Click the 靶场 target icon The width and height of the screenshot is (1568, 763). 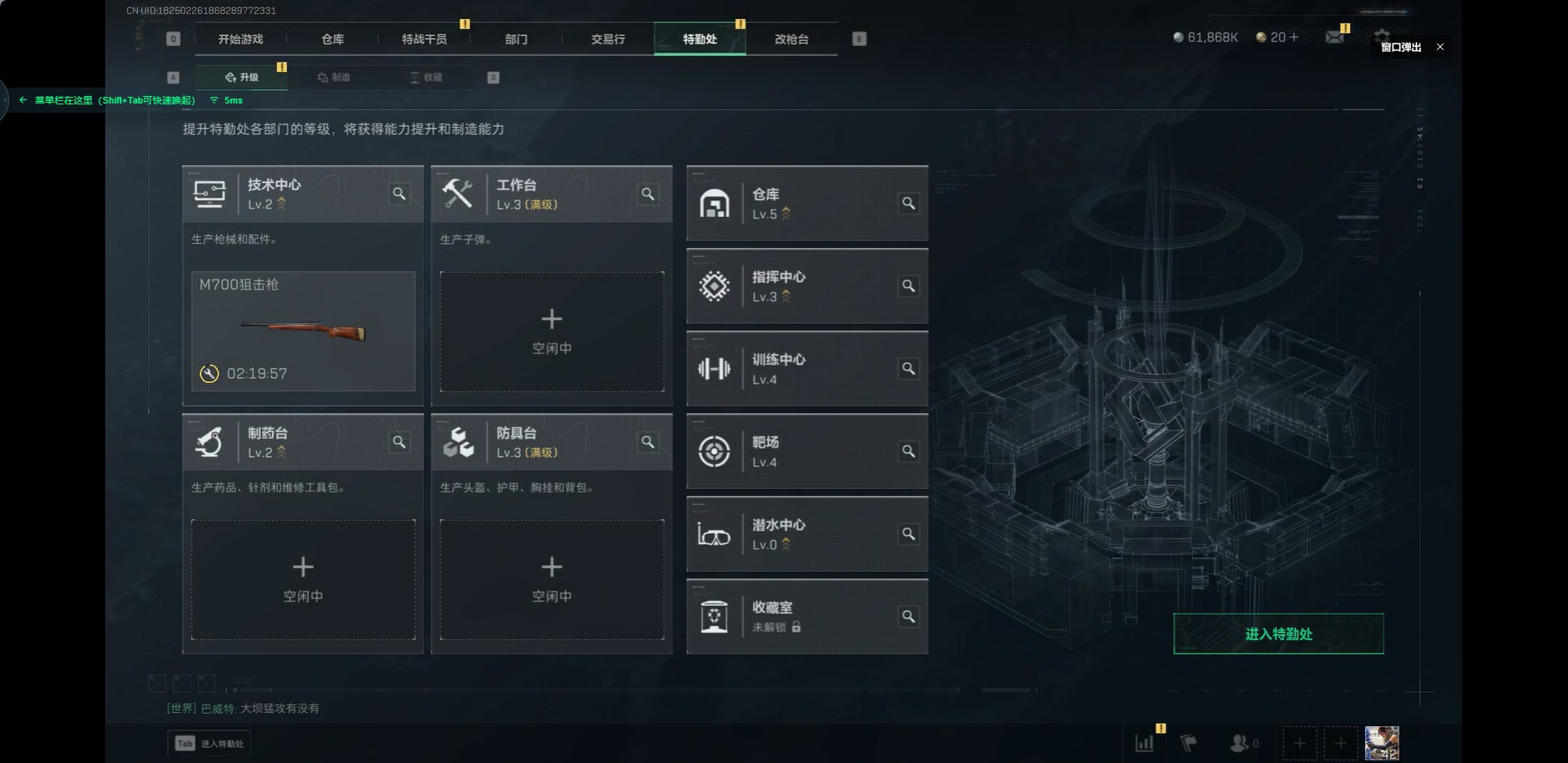pos(714,452)
